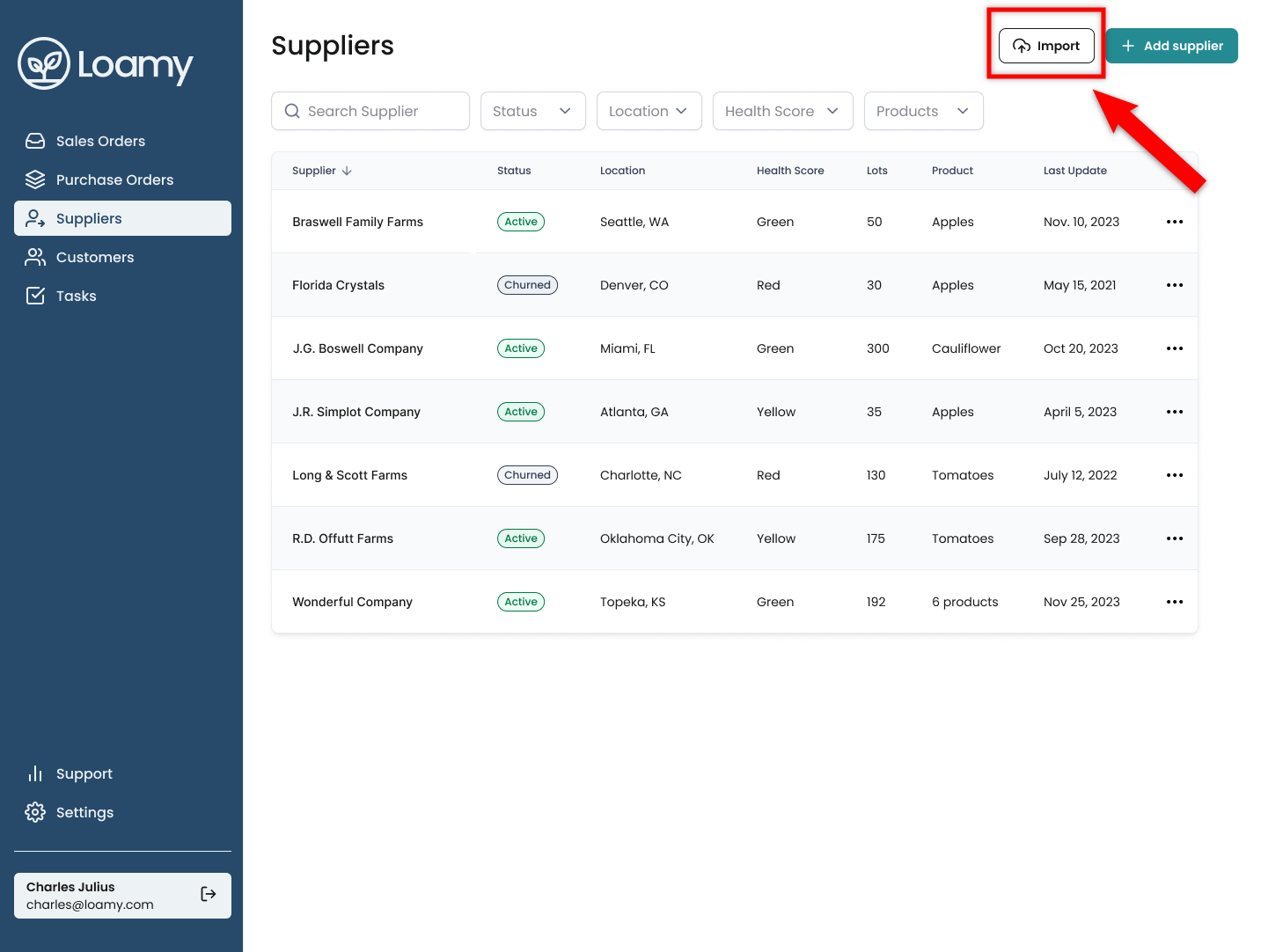Viewport: 1268px width, 952px height.
Task: Open more options for Braswell Family Farms
Action: point(1175,222)
